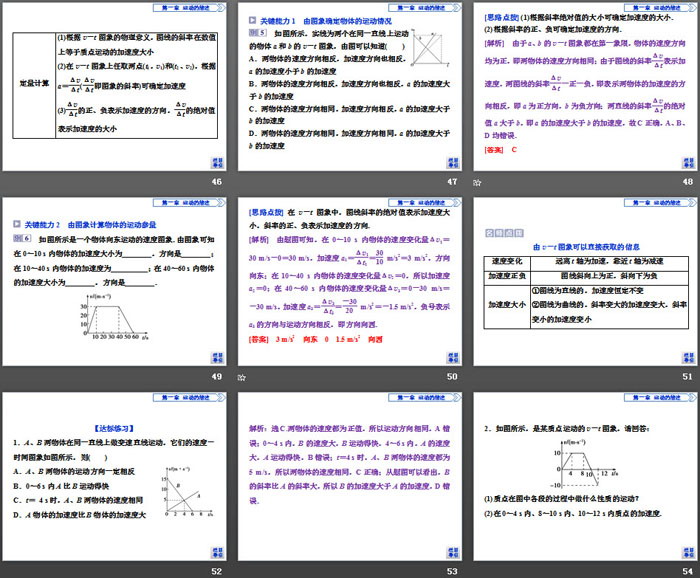Select slide 53 with the purple analysis text
This screenshot has width=700, height=578.
(x=349, y=476)
